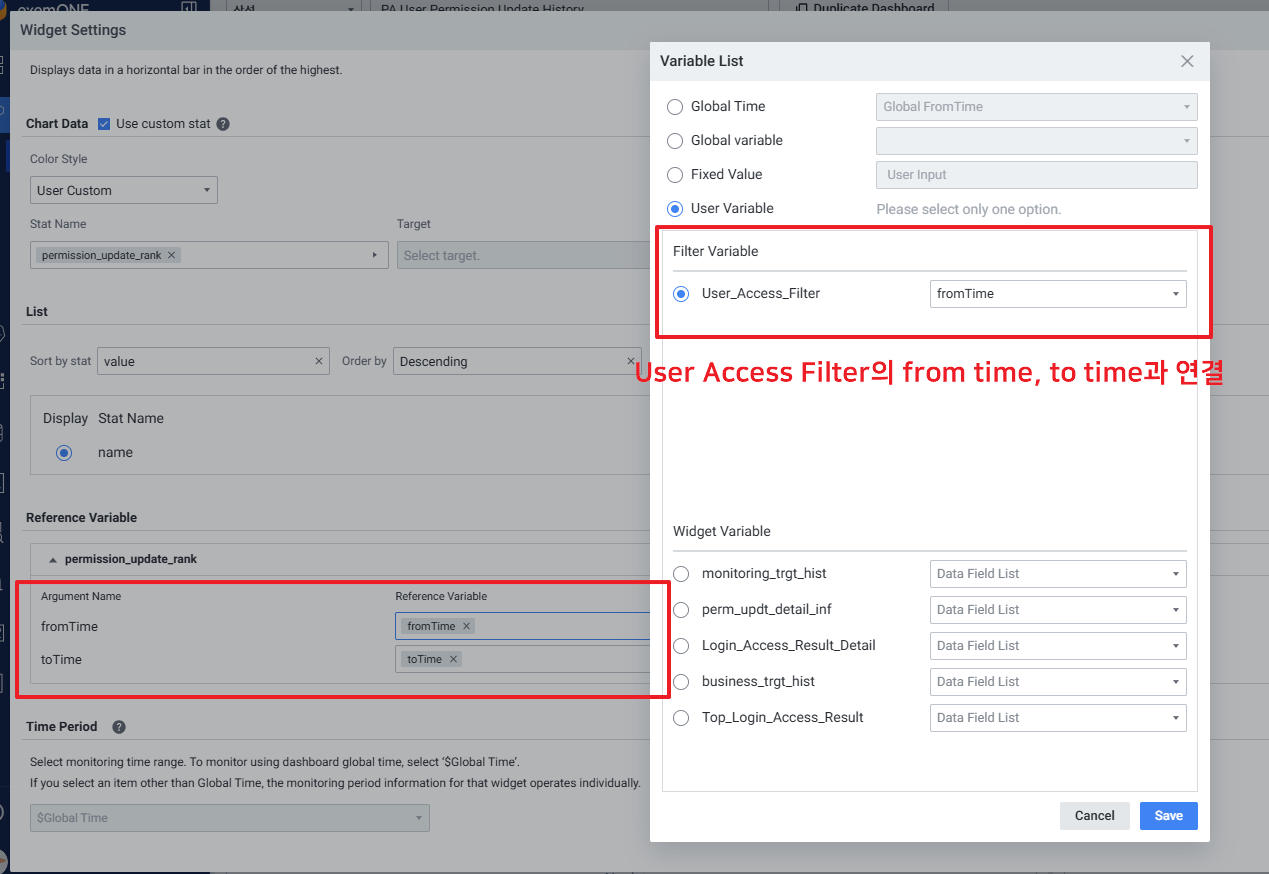Clear the Sort by stat value field

pyautogui.click(x=319, y=361)
